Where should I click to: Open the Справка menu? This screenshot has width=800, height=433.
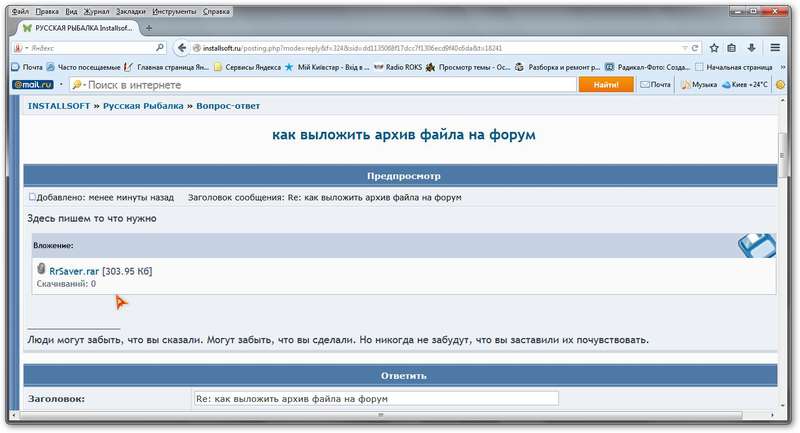point(216,11)
